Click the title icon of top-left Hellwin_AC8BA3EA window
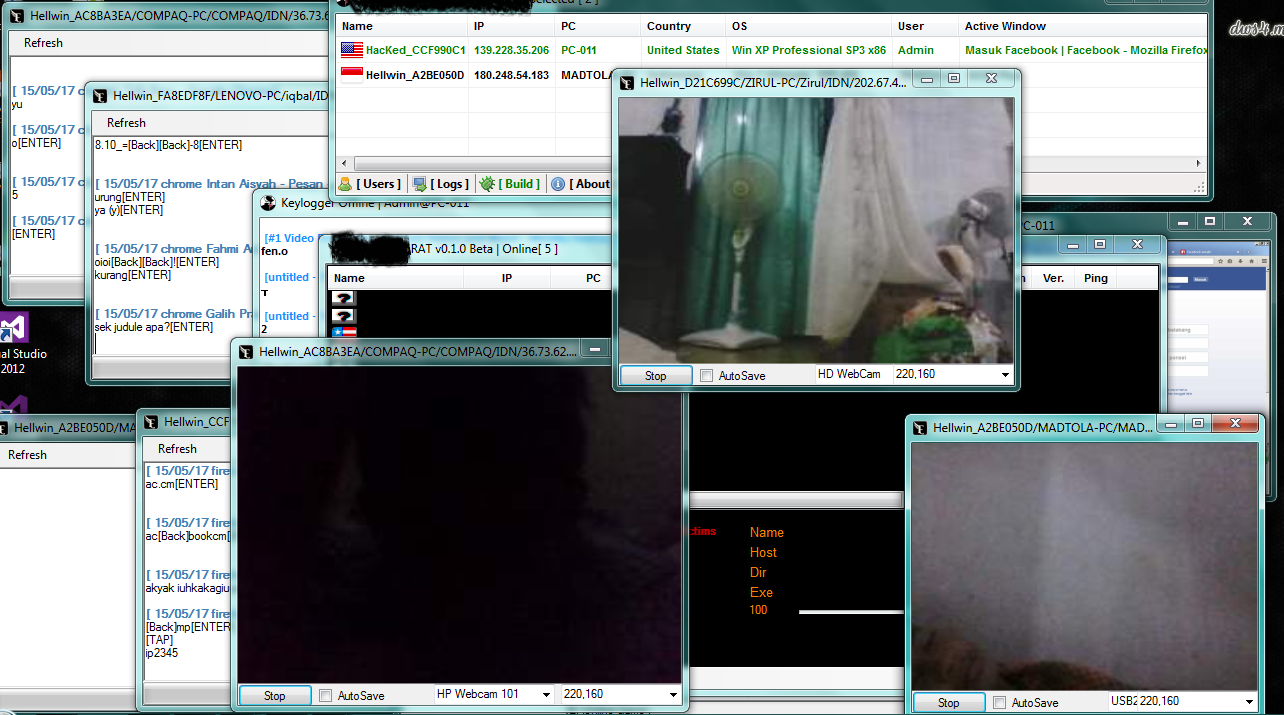 [x=17, y=16]
